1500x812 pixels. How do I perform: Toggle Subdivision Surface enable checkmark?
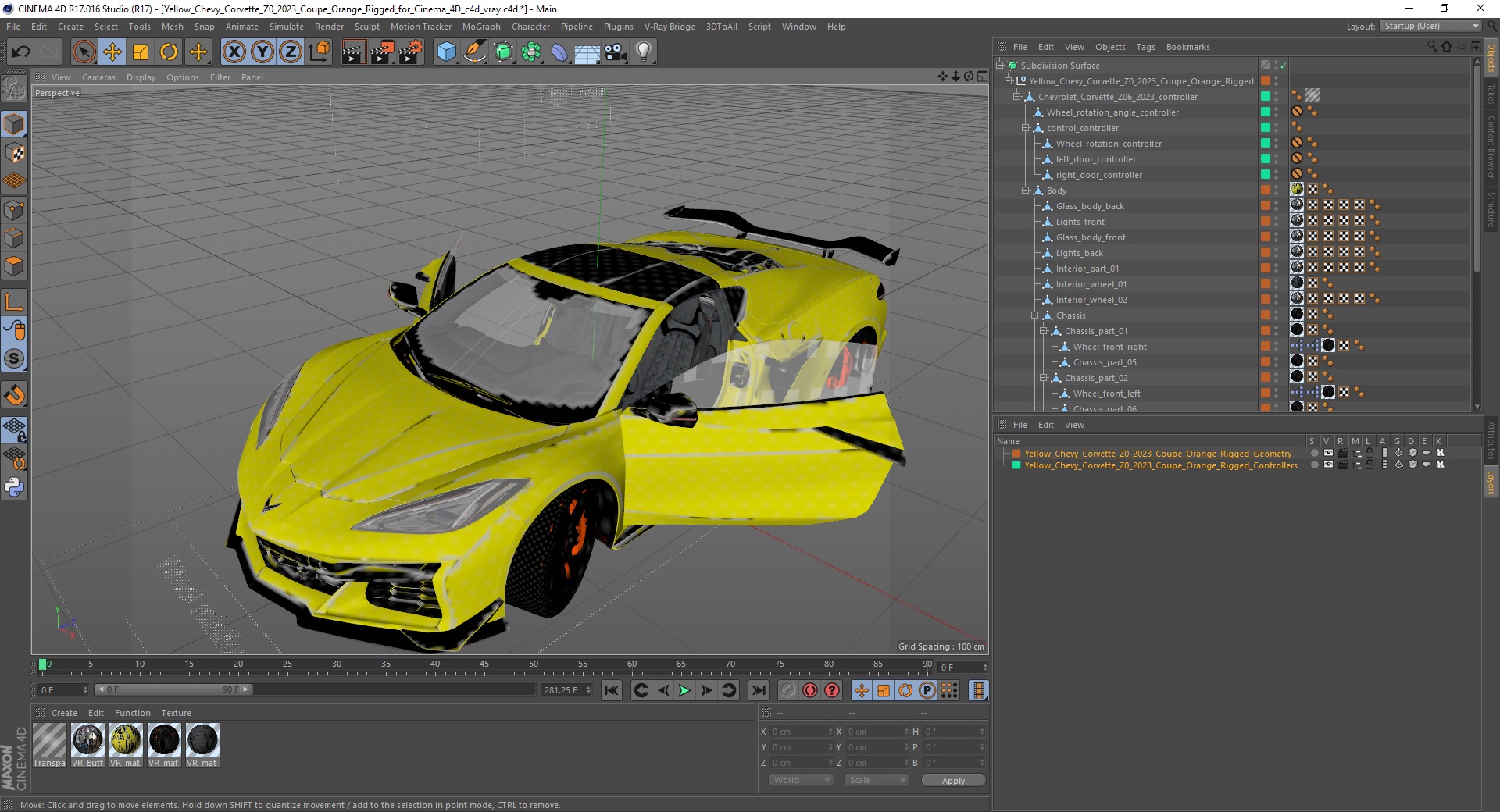(x=1283, y=66)
